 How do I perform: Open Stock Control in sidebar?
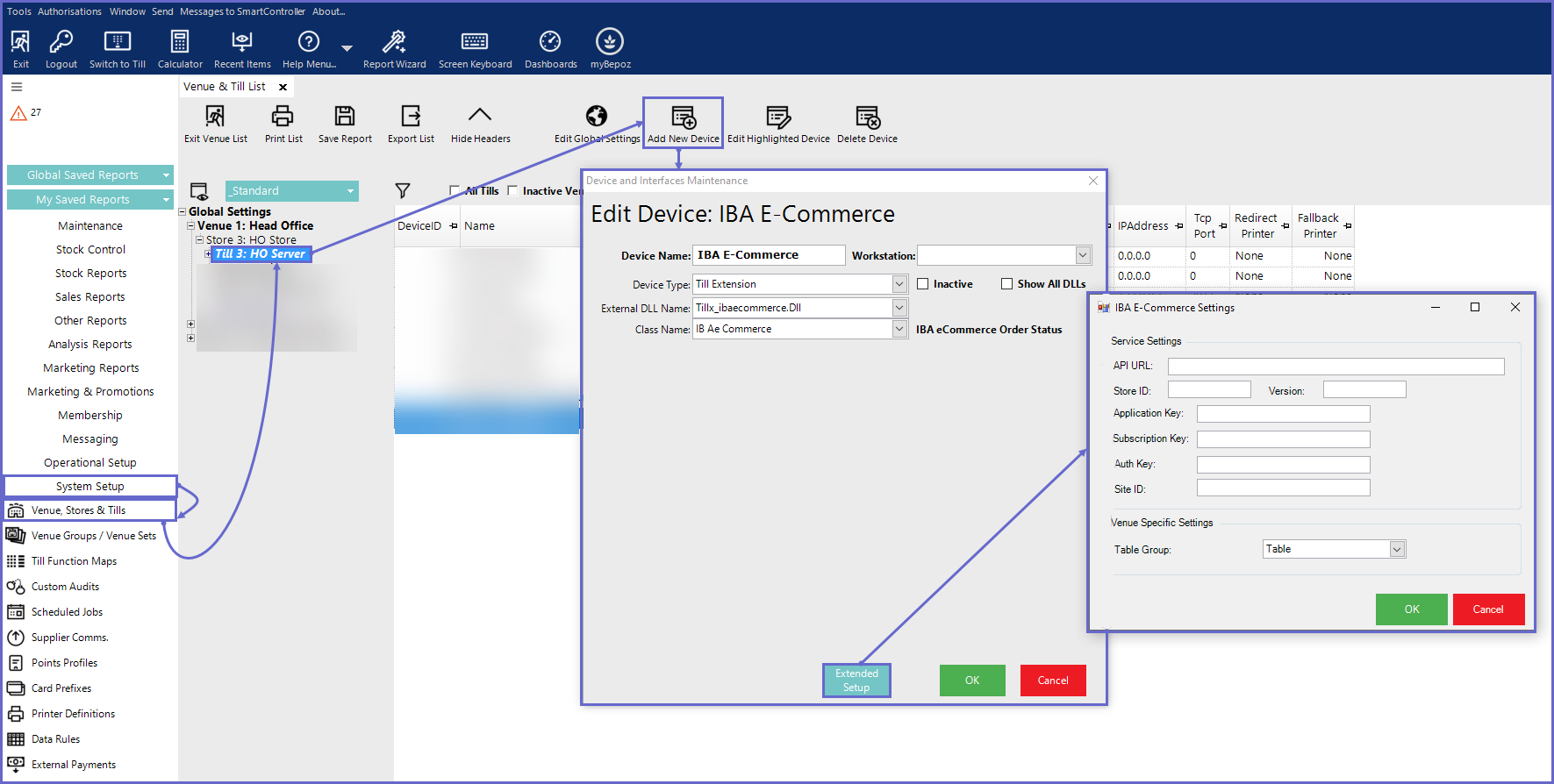(90, 250)
